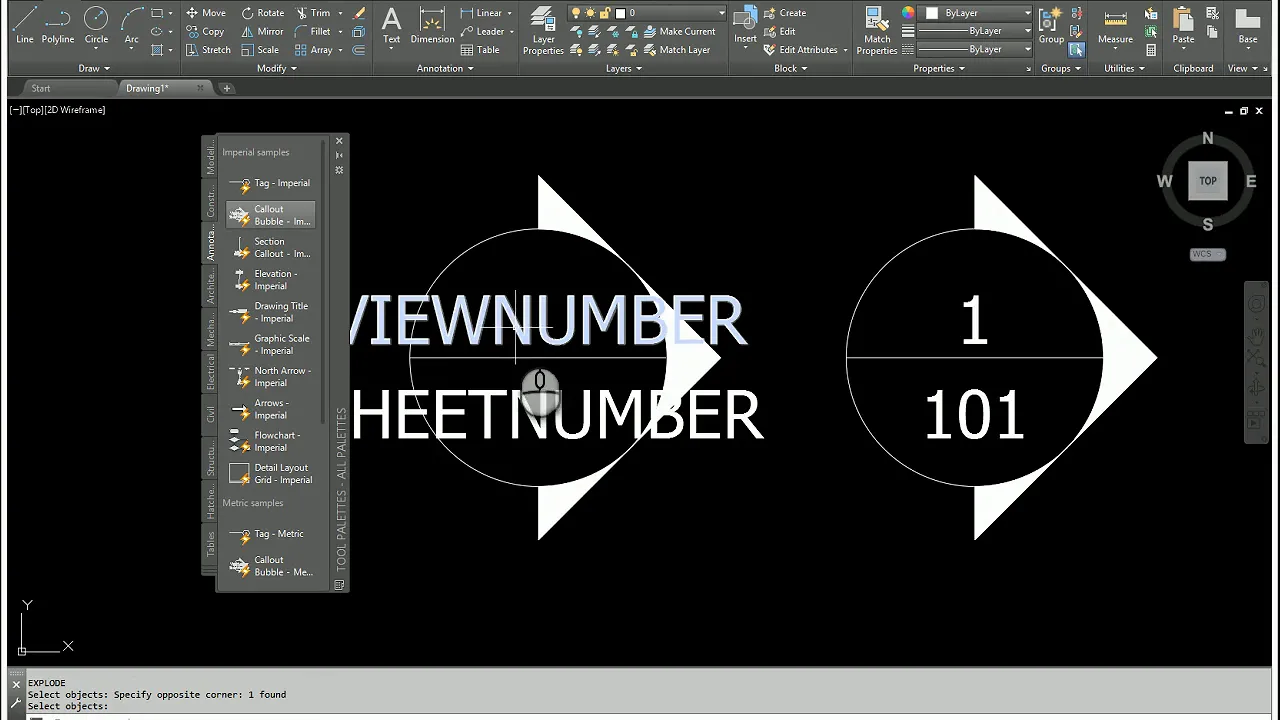The width and height of the screenshot is (1280, 720).
Task: Toggle layer lock padlock icon
Action: pyautogui.click(x=604, y=13)
